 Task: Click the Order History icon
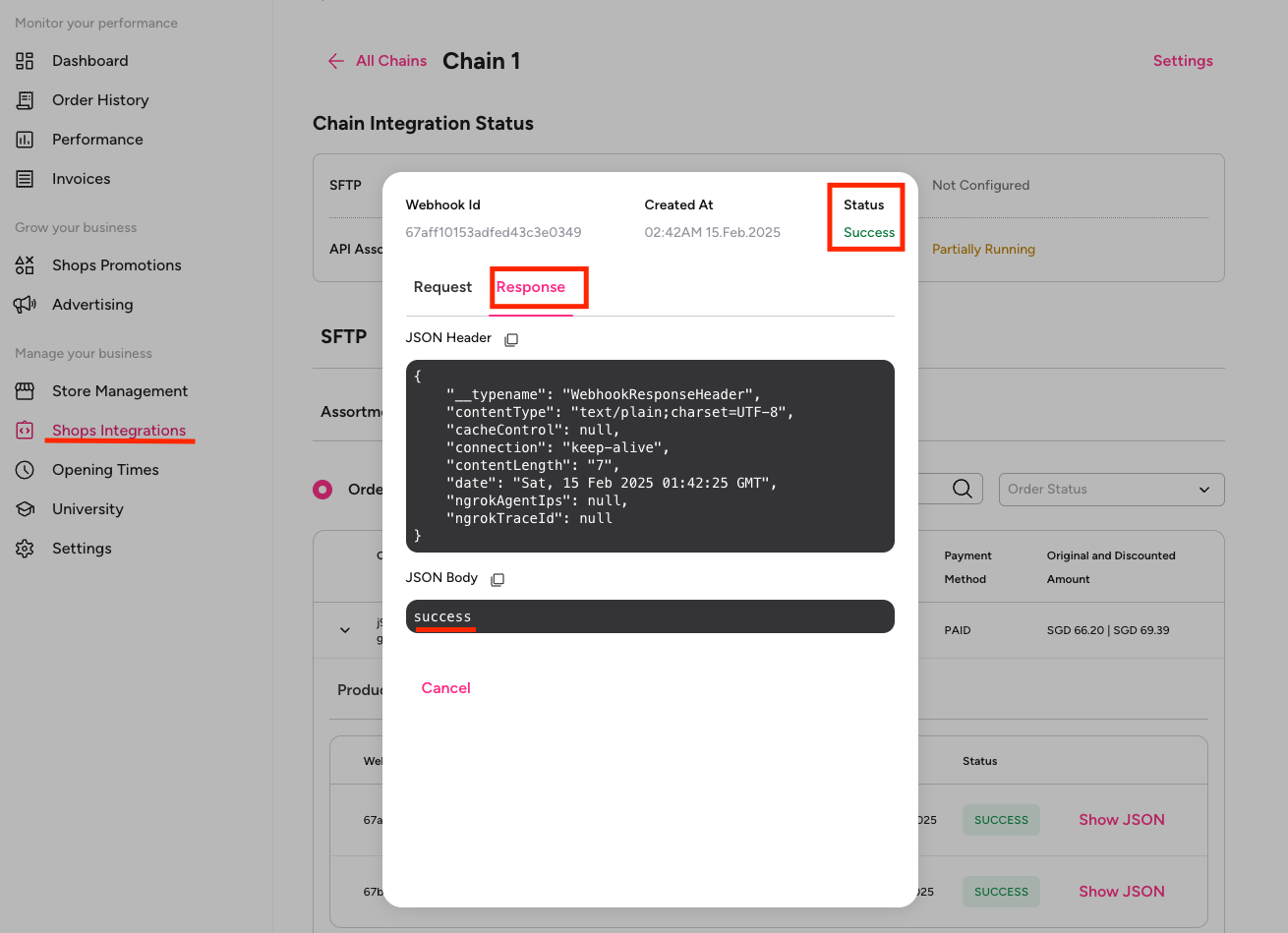[25, 100]
